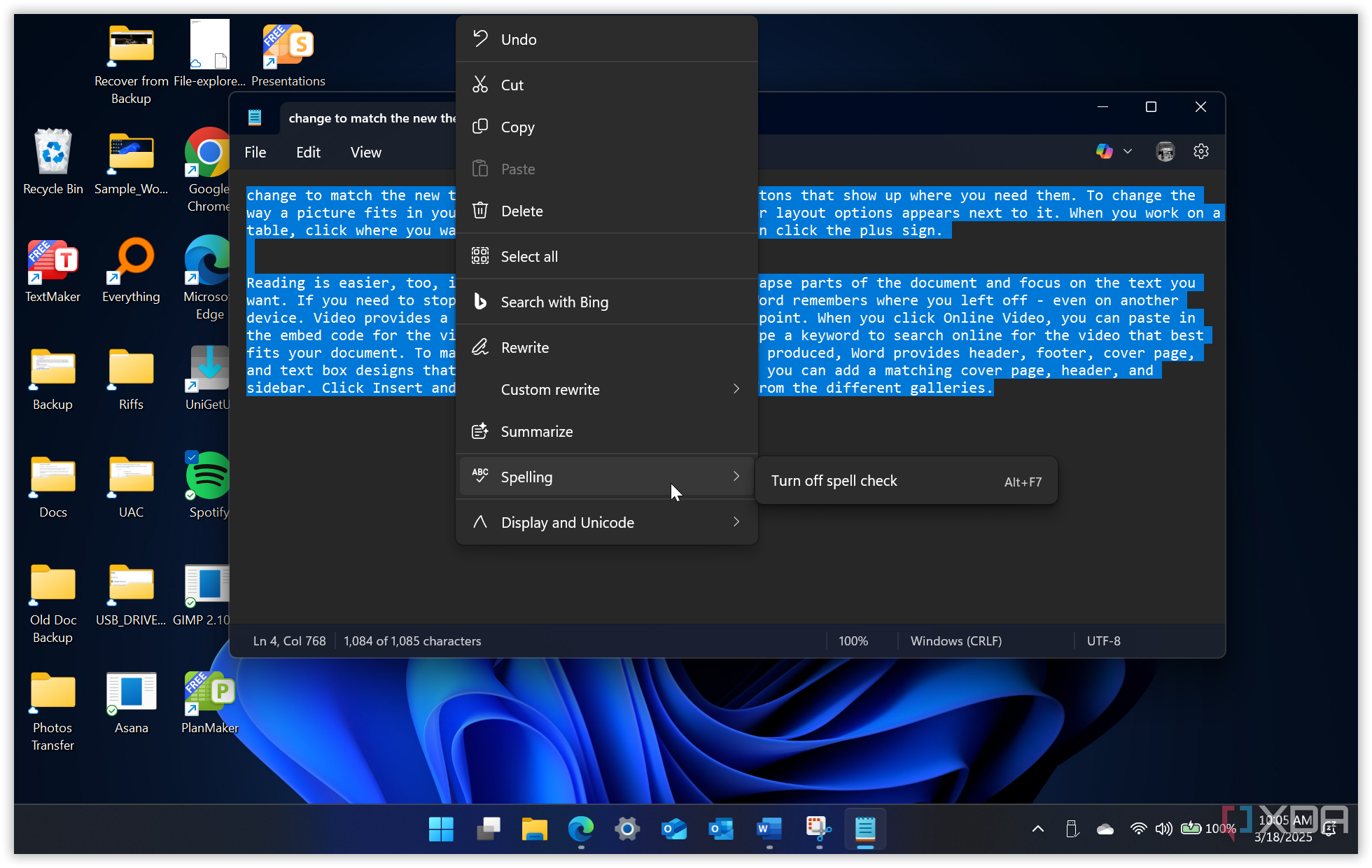Select the Asana desktop icon

coord(131,701)
